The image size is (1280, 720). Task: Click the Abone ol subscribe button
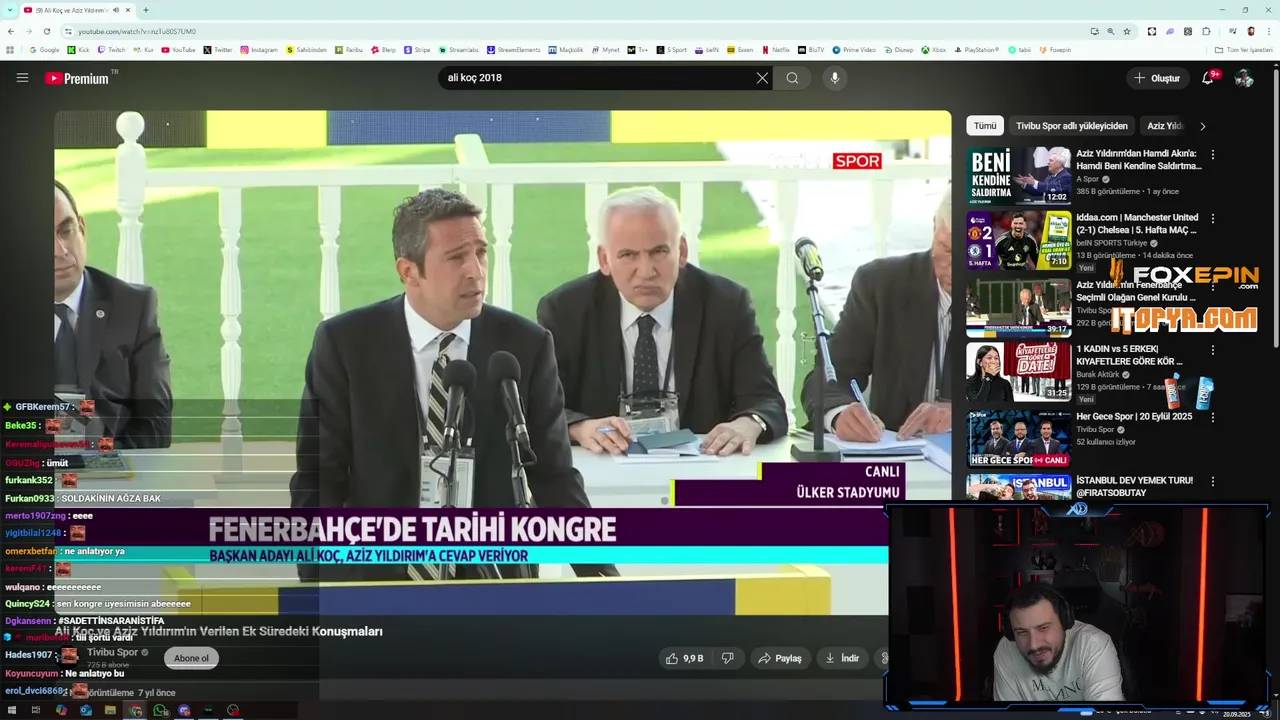191,658
